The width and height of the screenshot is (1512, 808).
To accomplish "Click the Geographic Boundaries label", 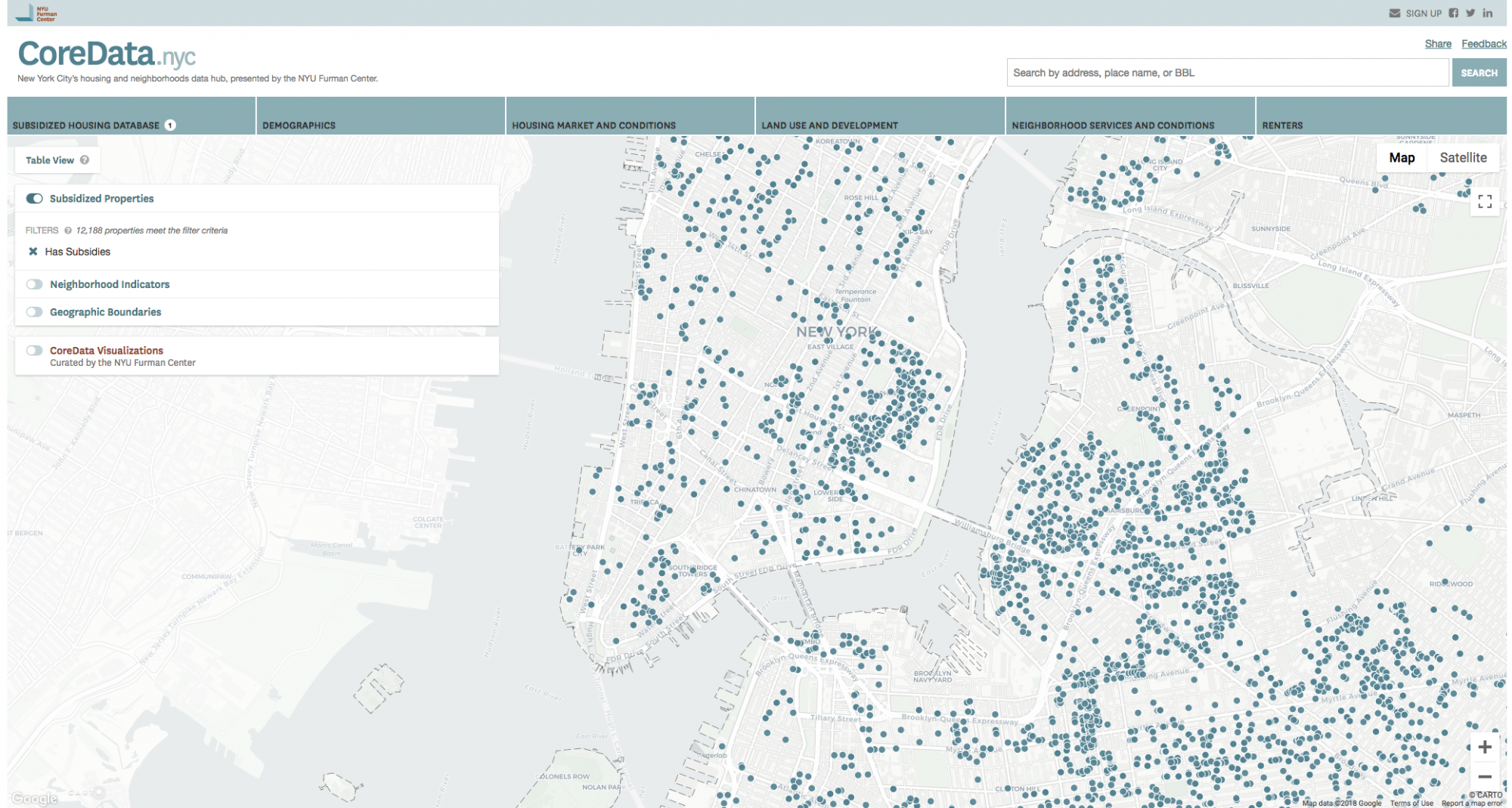I will (106, 312).
